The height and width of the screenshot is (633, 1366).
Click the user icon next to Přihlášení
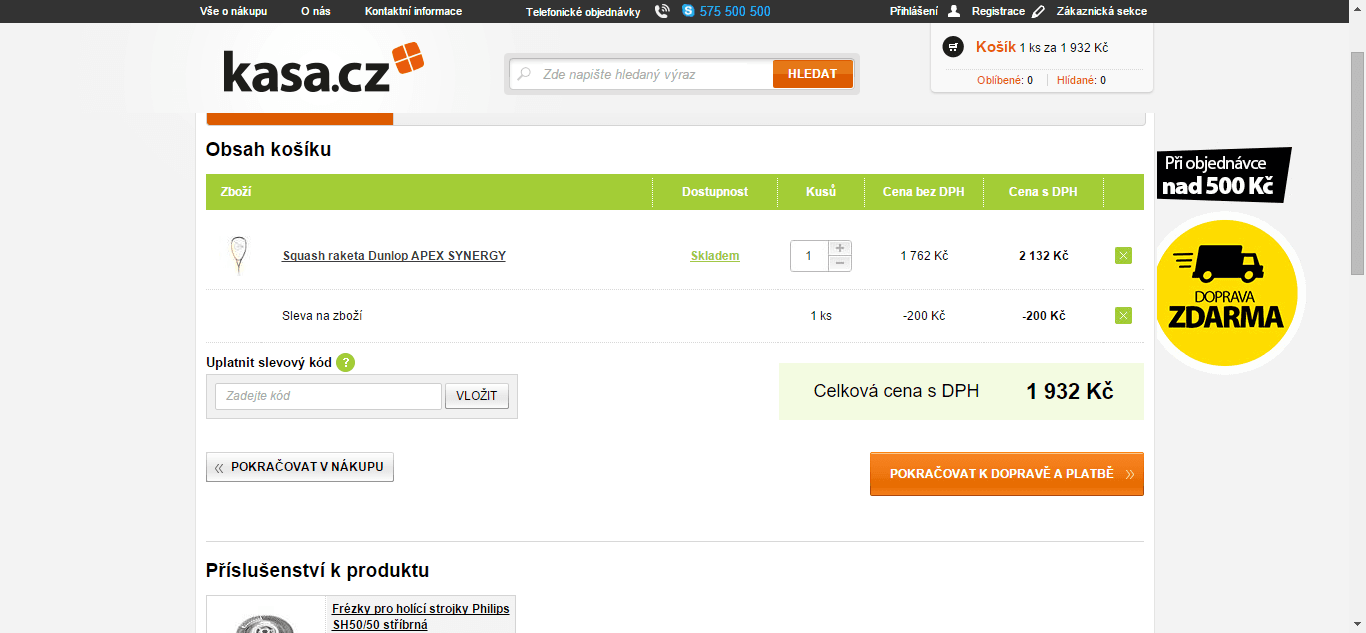click(953, 11)
